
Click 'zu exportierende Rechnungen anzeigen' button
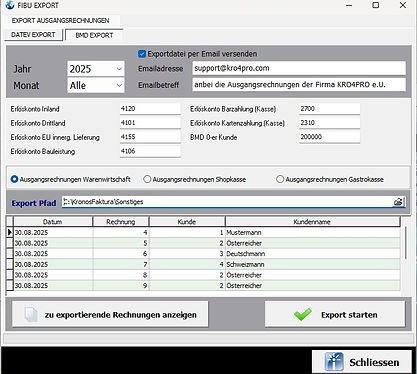pos(110,314)
